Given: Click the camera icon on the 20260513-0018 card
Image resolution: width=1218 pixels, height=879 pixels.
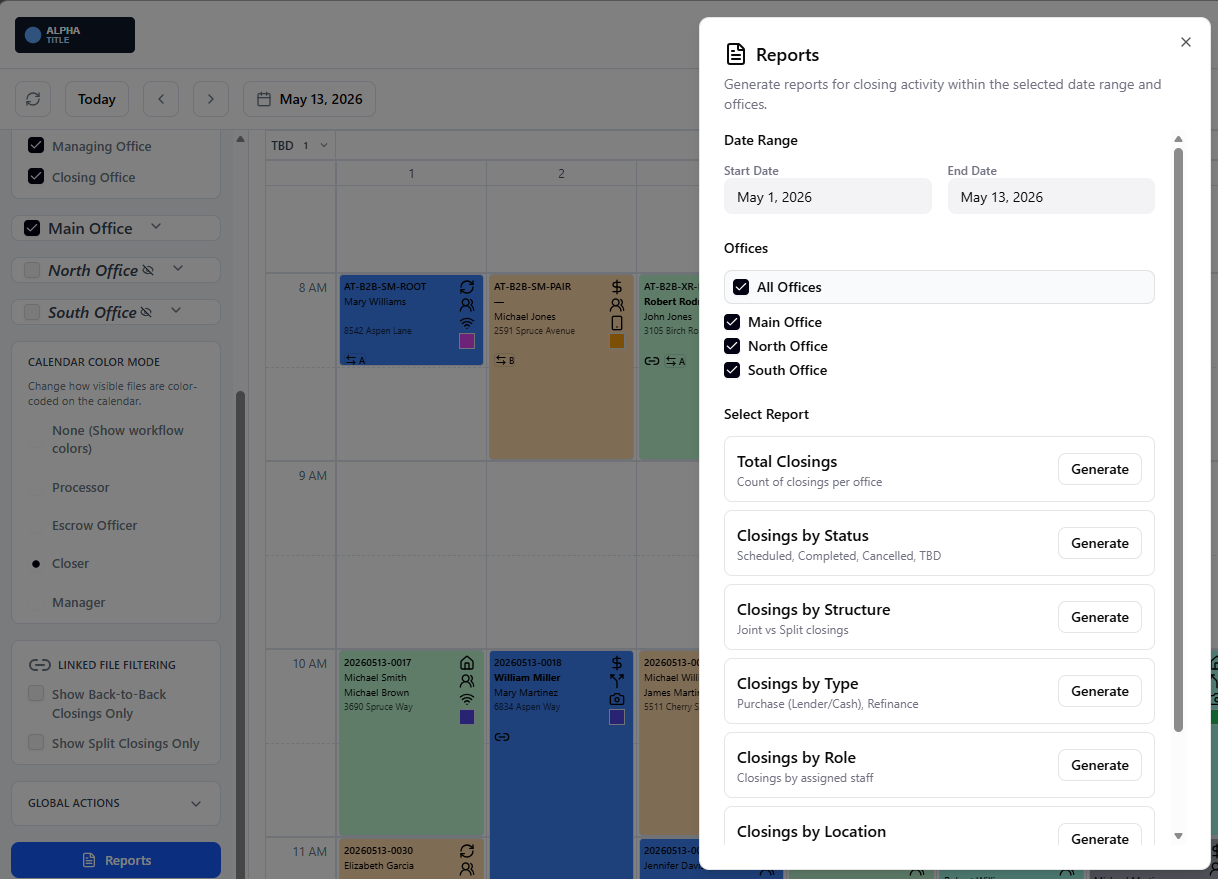Looking at the screenshot, I should 617,699.
